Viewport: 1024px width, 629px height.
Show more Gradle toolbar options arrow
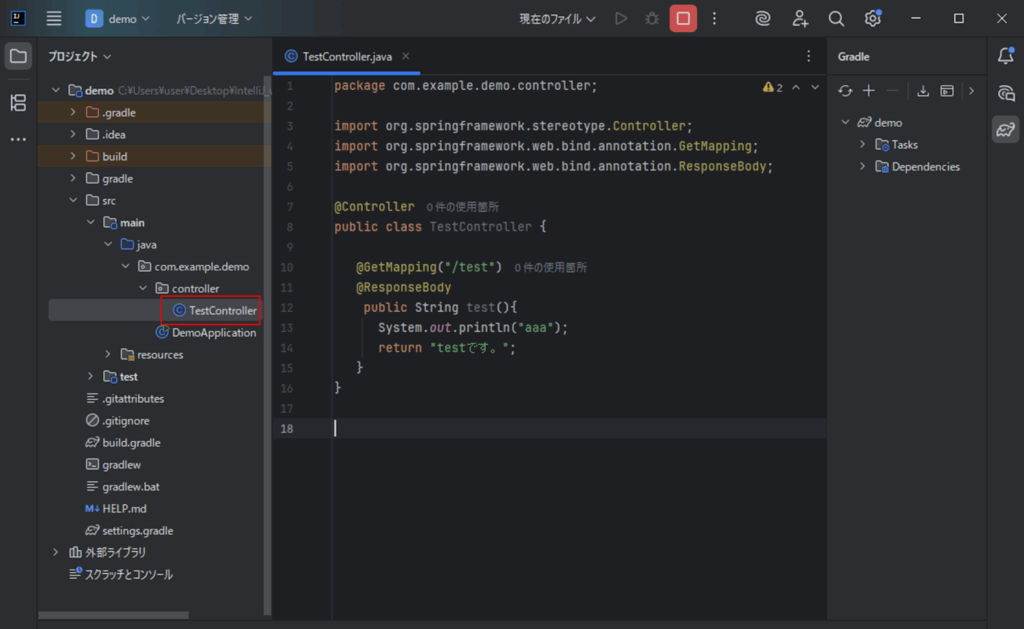[x=971, y=91]
